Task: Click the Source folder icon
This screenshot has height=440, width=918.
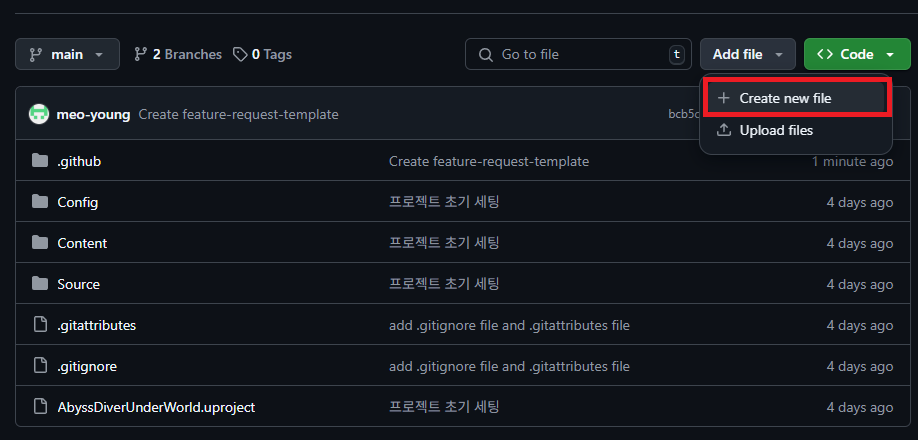Action: (x=40, y=284)
